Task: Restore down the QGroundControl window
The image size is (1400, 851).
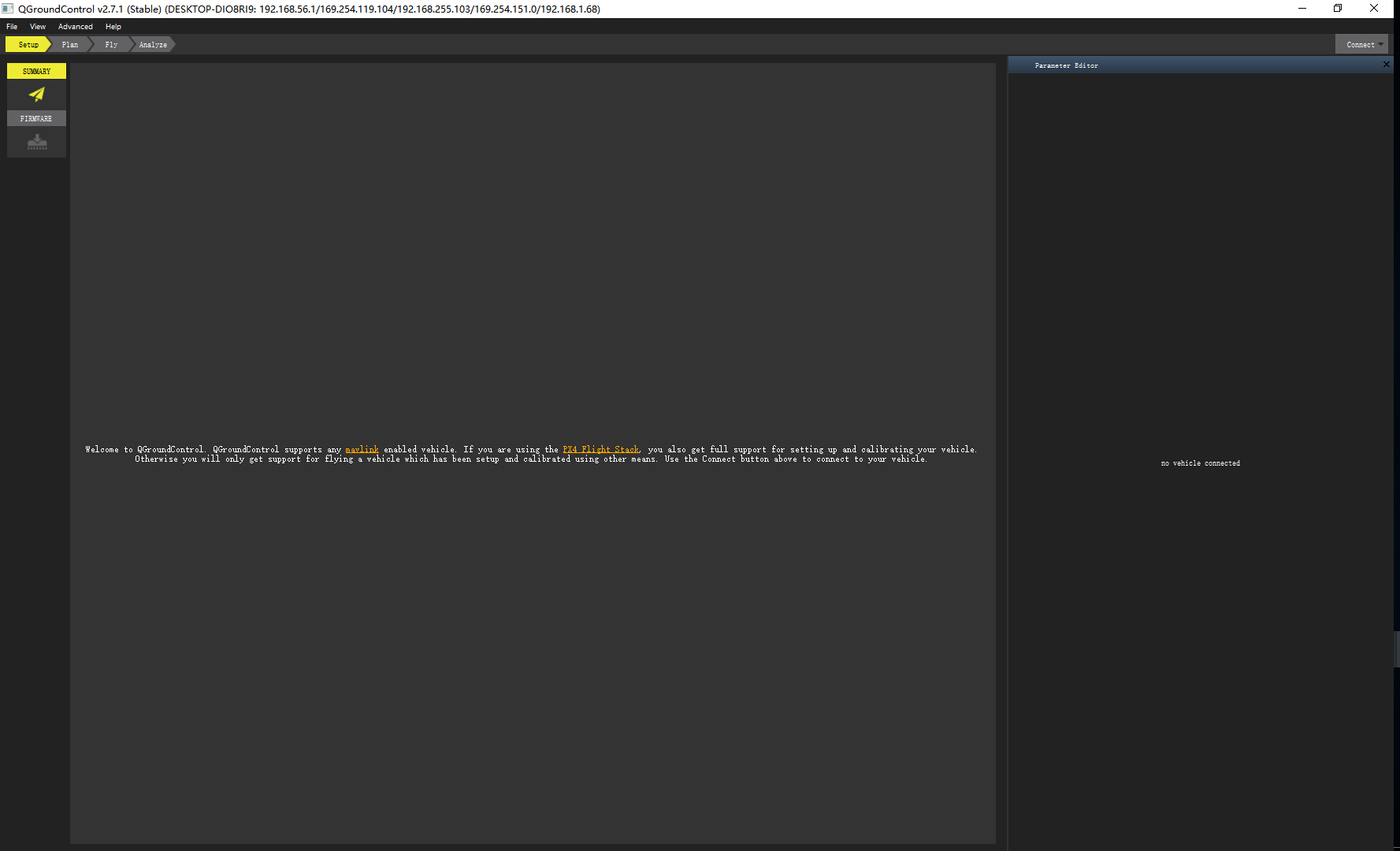Action: click(x=1338, y=9)
